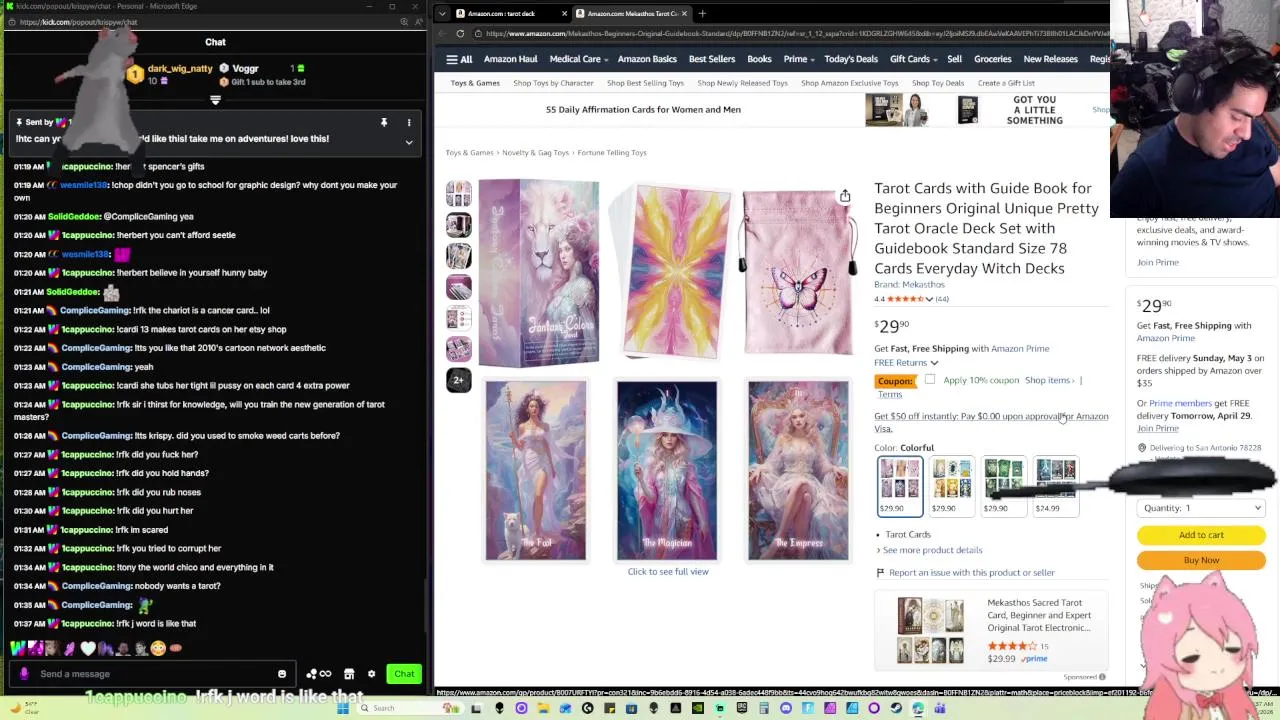Screen dimensions: 1280x720
Task: Open the 2+ more images thumbnail
Action: point(459,380)
